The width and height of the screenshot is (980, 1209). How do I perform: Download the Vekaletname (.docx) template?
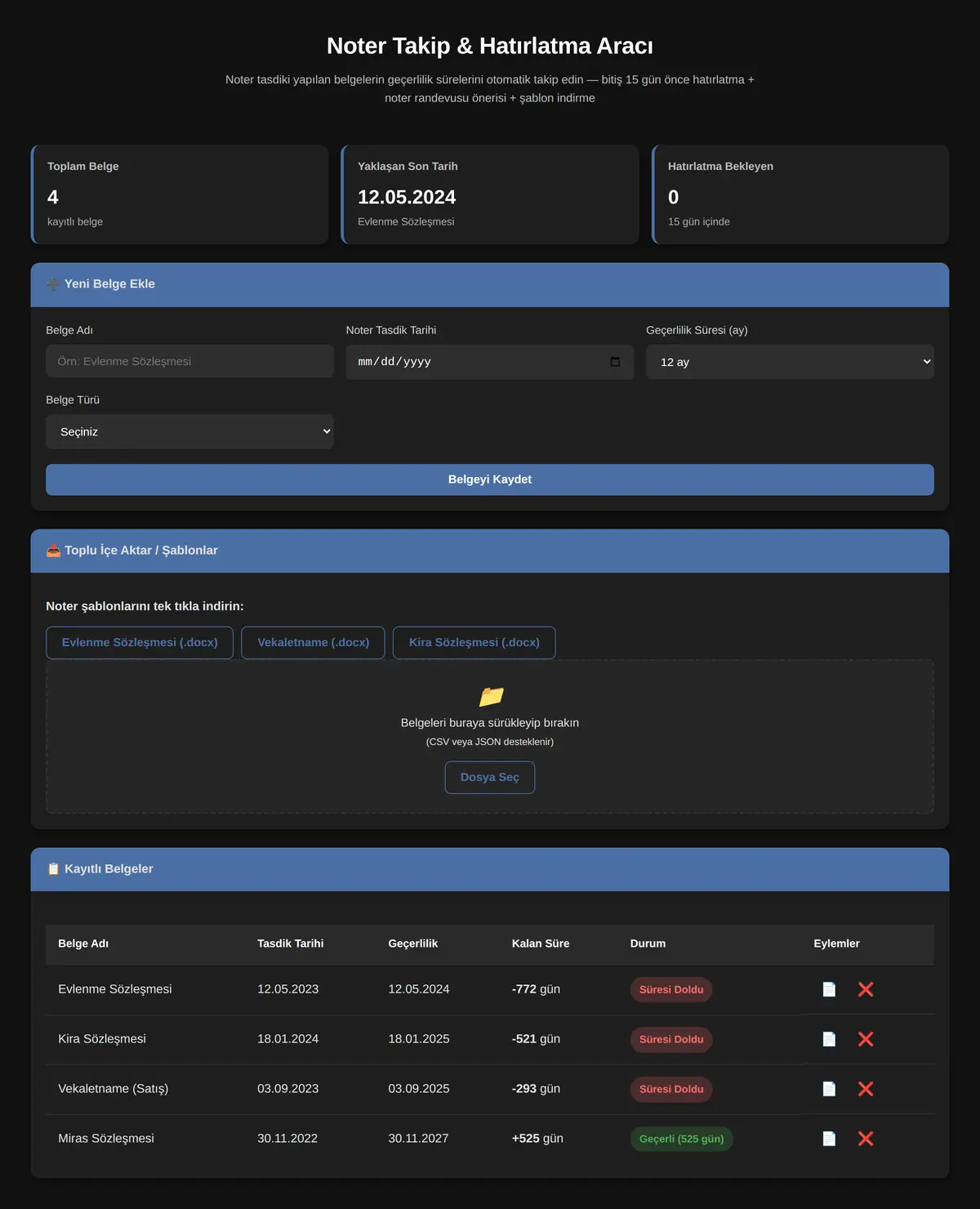[x=314, y=643]
